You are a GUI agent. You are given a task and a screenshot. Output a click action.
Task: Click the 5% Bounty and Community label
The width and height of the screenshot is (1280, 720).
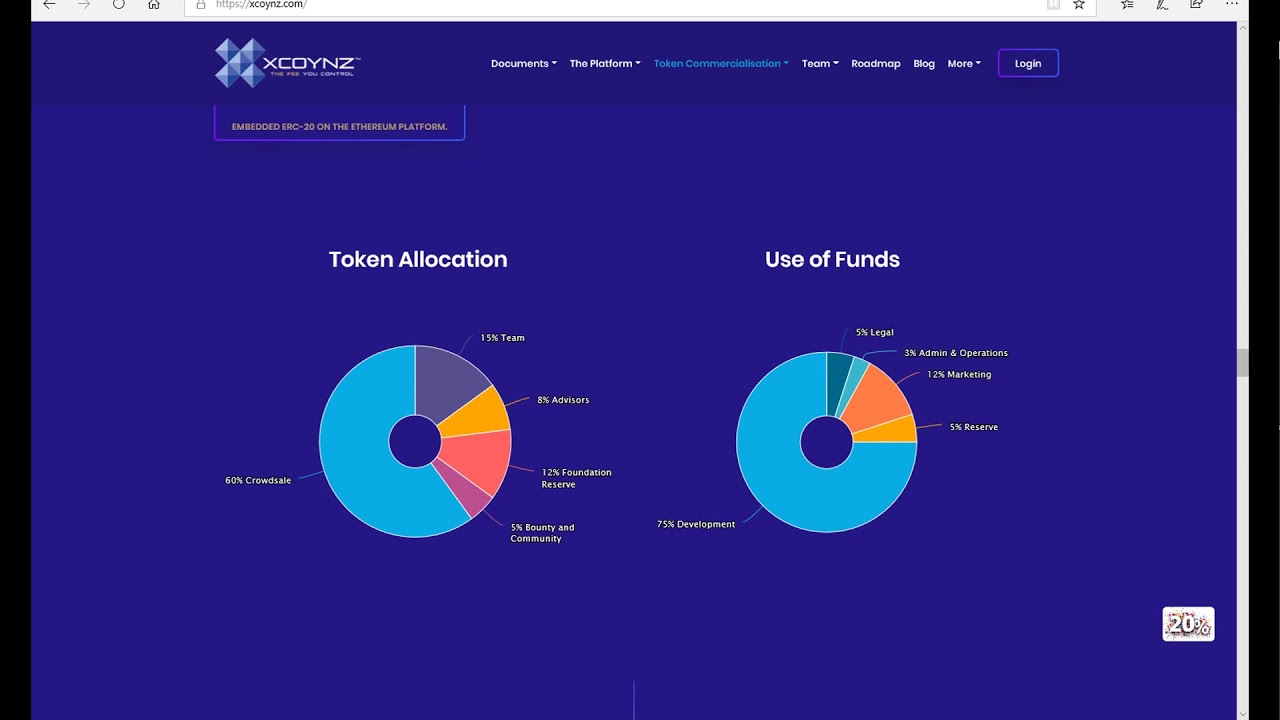(542, 533)
